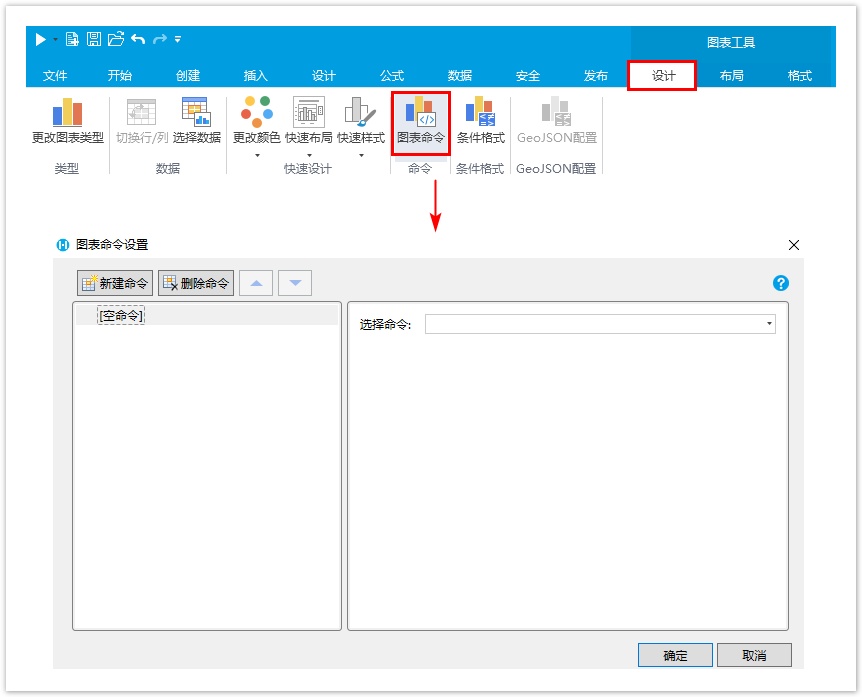The width and height of the screenshot is (862, 697).
Task: Close the 图表命令设置 dialog
Action: coord(794,245)
